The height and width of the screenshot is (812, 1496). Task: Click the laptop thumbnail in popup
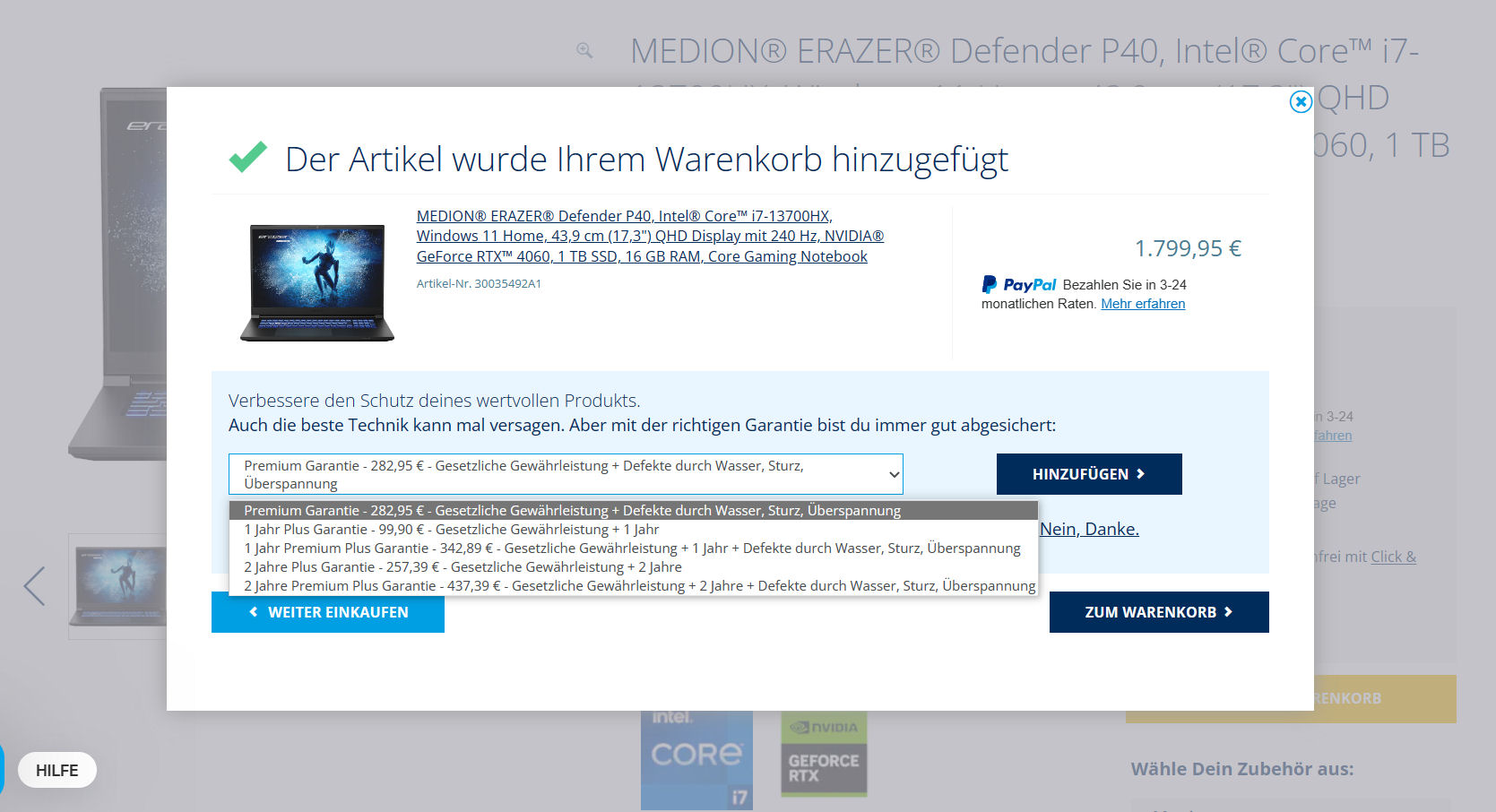(317, 282)
